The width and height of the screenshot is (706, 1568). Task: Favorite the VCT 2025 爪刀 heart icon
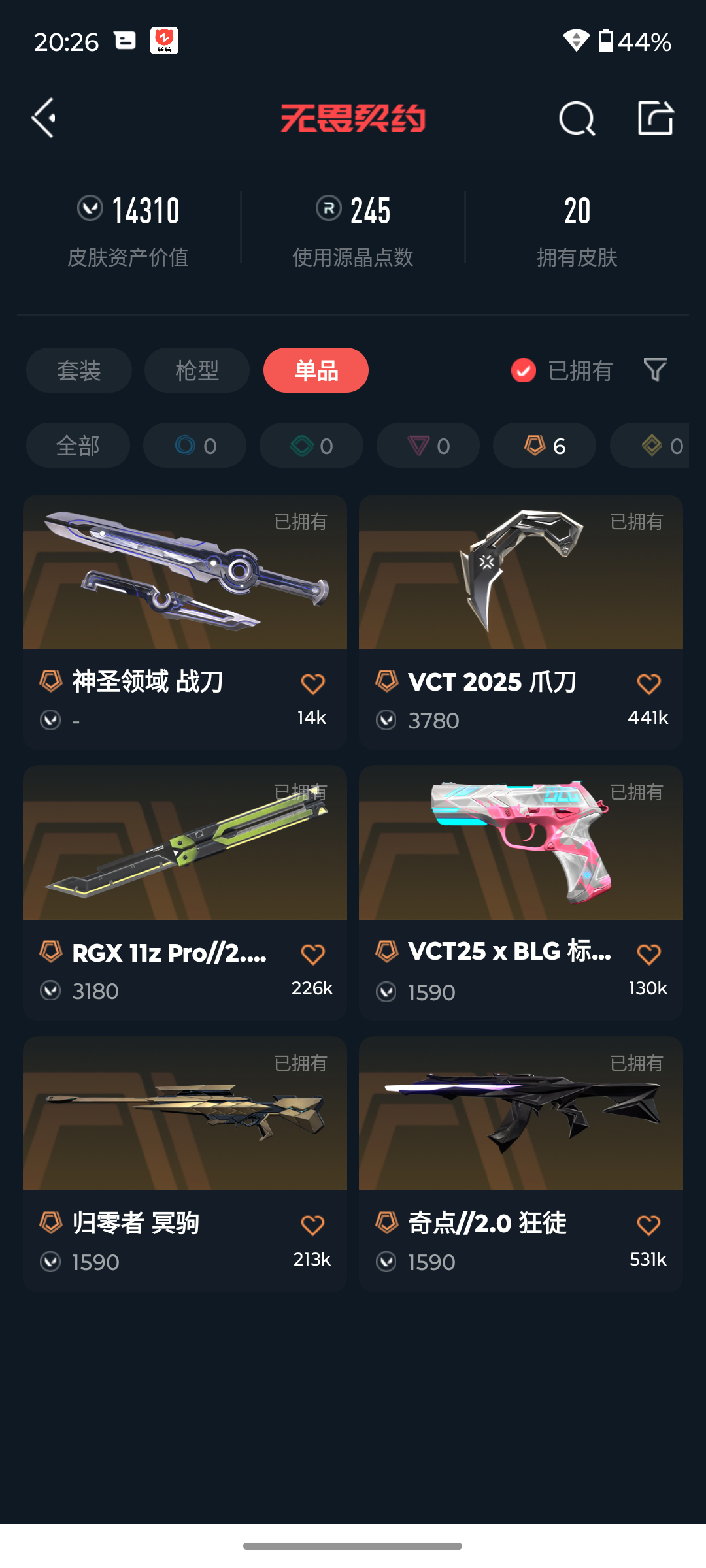pyautogui.click(x=648, y=684)
